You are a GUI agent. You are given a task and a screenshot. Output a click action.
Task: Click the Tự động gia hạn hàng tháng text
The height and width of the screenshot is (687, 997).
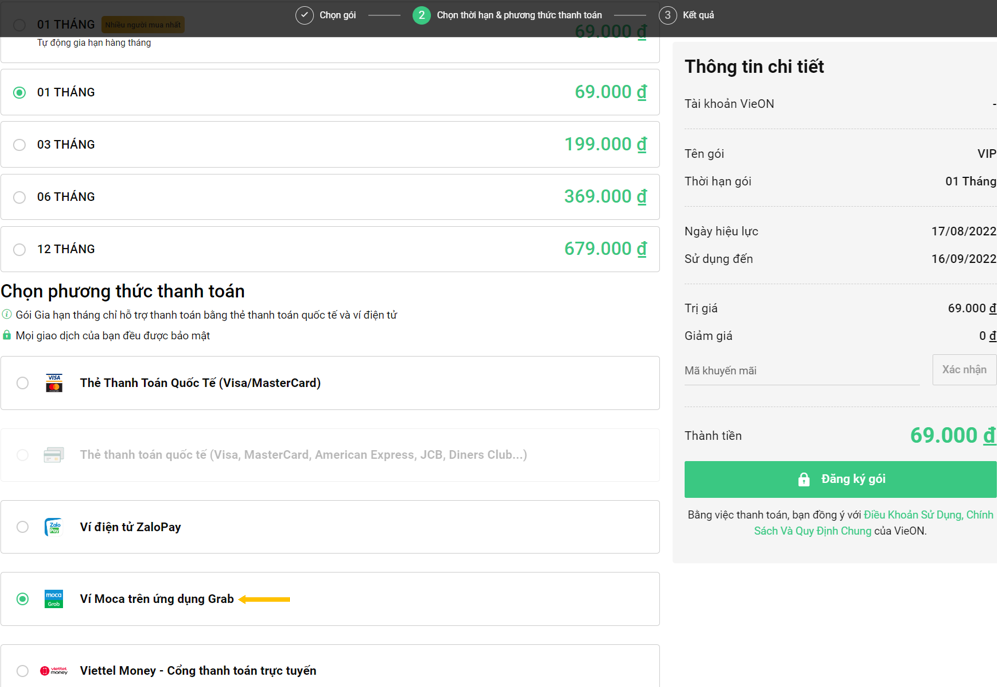[x=94, y=43]
